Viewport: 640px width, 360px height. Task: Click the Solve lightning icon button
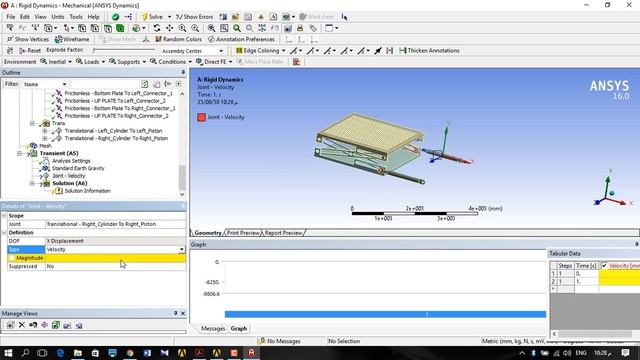click(x=144, y=17)
